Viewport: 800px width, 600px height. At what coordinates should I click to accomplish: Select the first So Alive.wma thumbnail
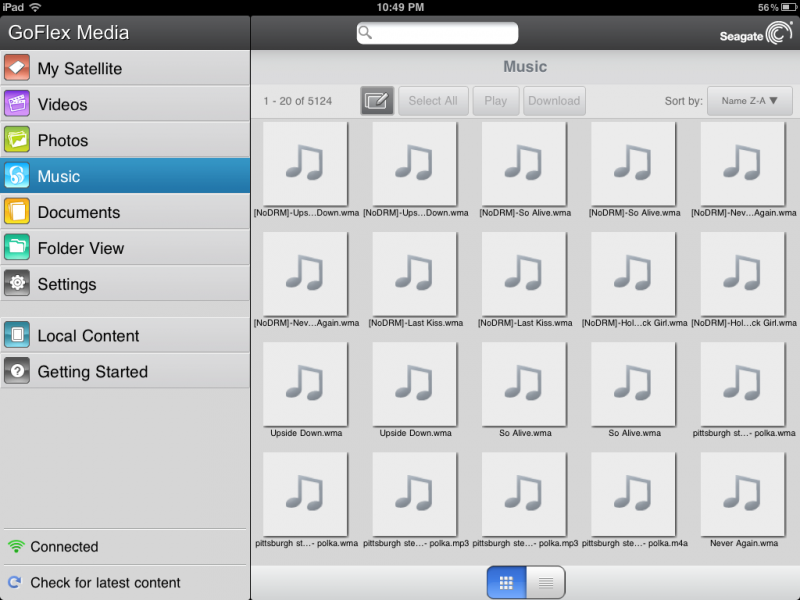[x=524, y=384]
